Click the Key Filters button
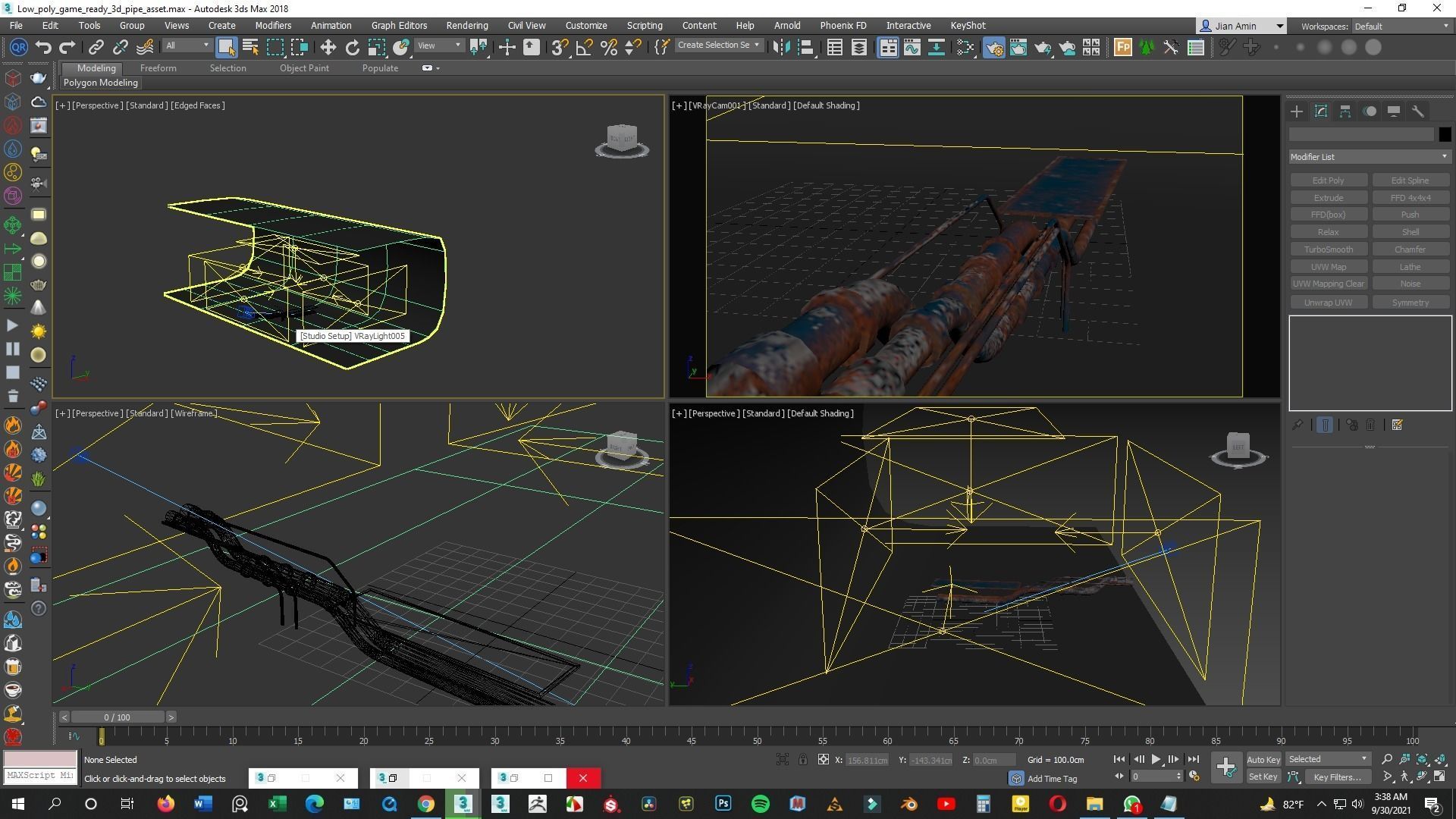Image resolution: width=1456 pixels, height=819 pixels. tap(1338, 777)
